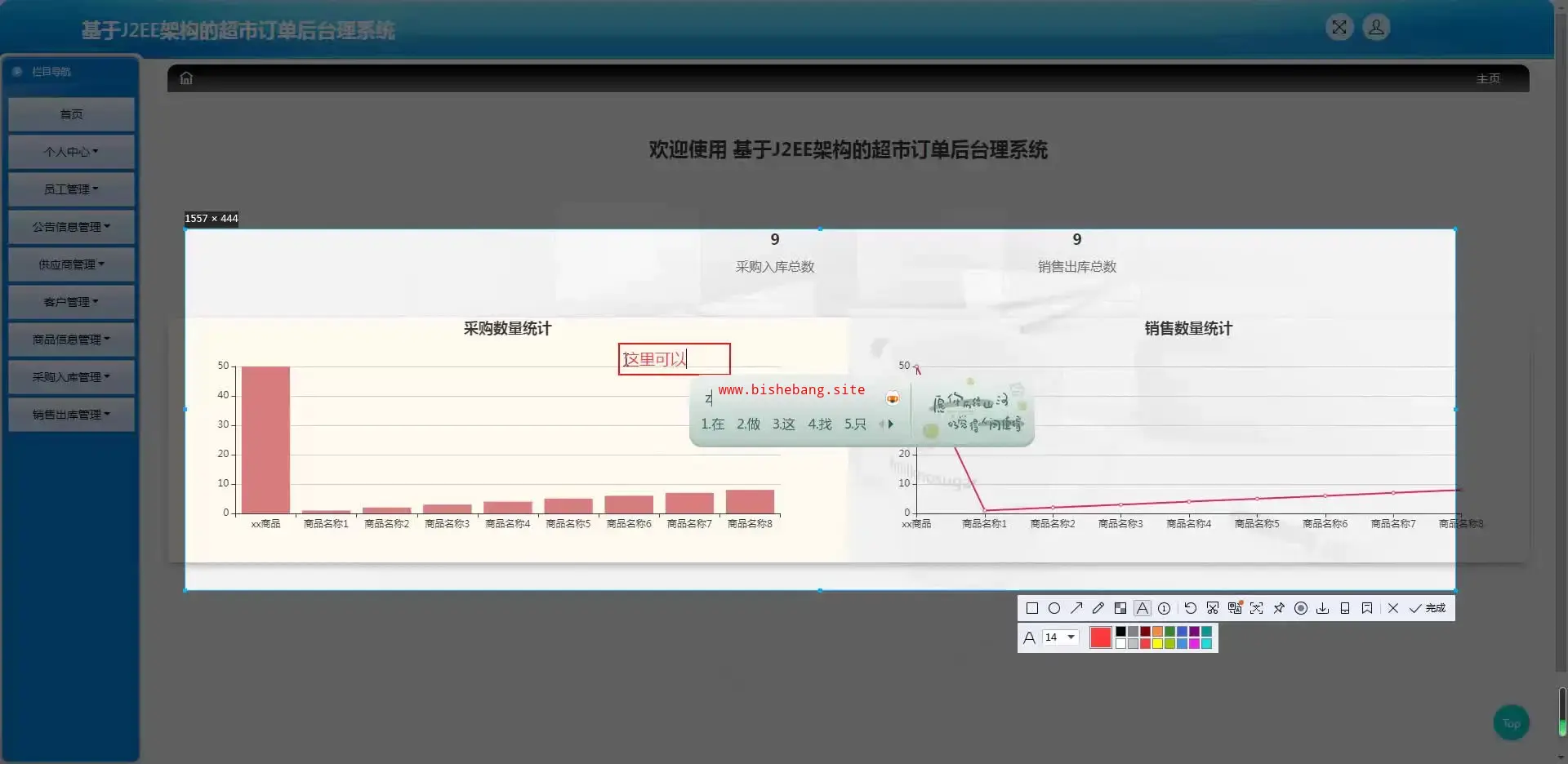Click the text recognition (OCR) icon
This screenshot has width=1568, height=764.
point(1257,608)
